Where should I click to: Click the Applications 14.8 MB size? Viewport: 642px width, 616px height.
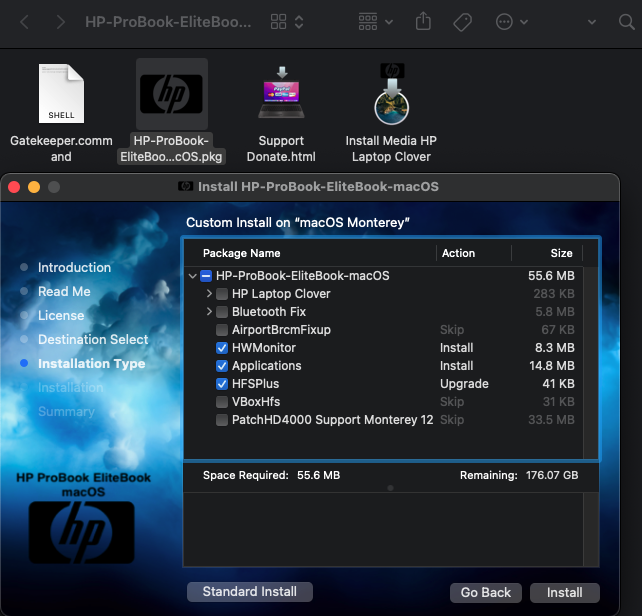coord(552,366)
